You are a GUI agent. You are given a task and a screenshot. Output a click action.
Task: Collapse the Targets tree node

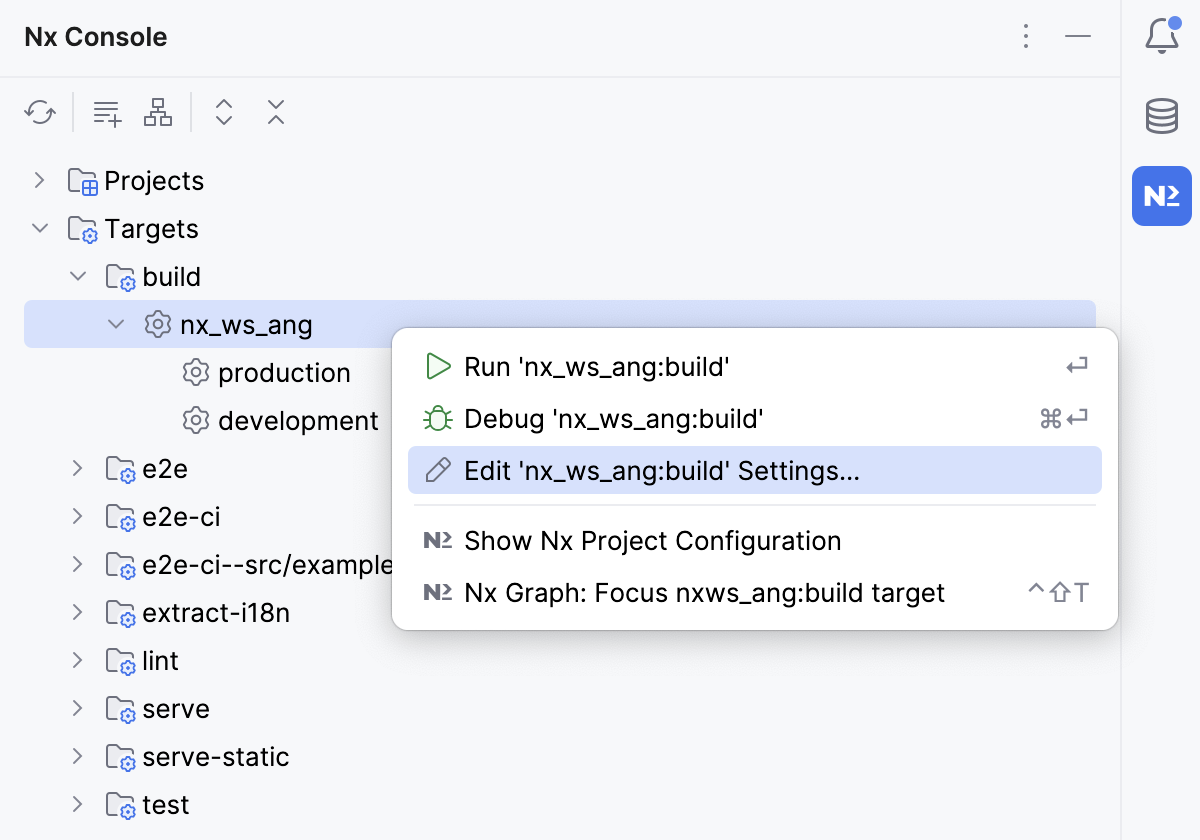click(x=40, y=228)
